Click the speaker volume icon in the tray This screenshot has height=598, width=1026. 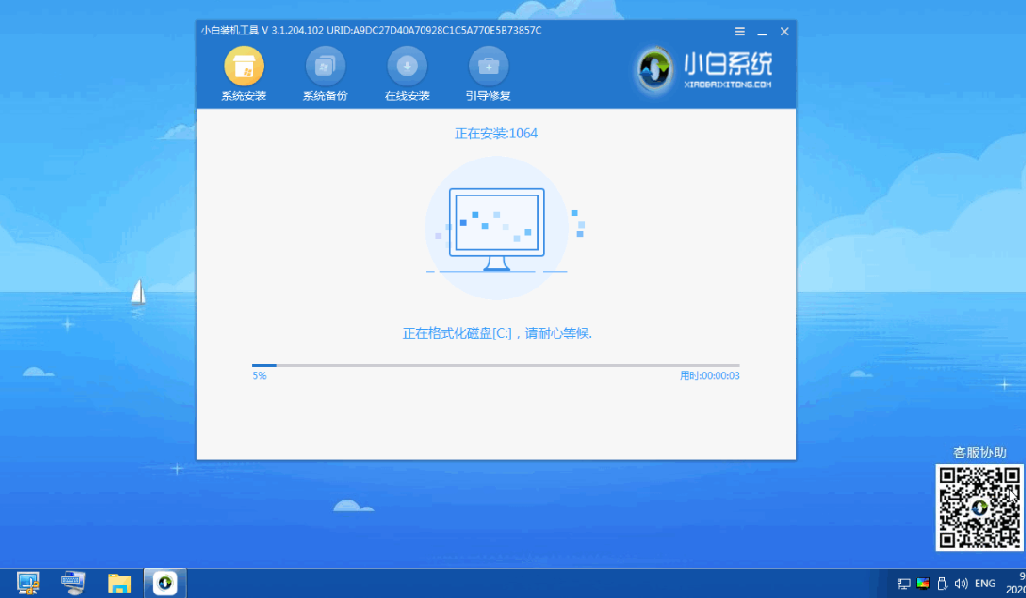click(962, 583)
